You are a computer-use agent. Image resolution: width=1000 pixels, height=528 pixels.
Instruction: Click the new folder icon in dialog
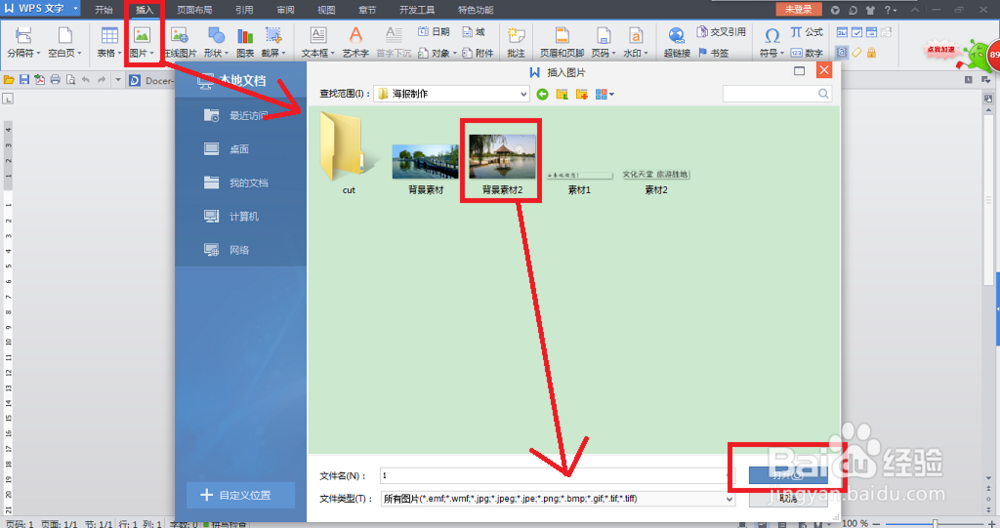point(582,94)
